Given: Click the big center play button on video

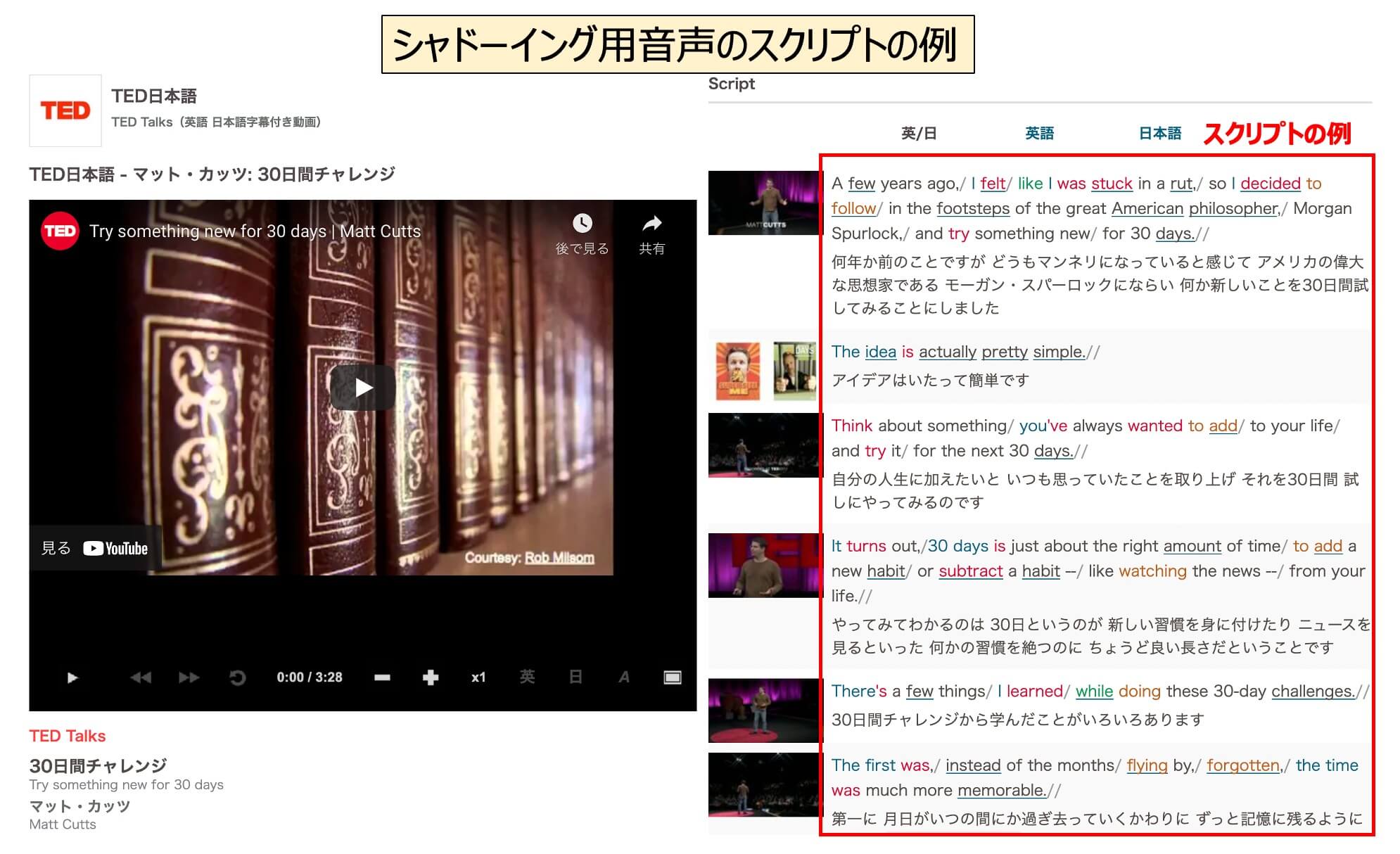Looking at the screenshot, I should (363, 388).
